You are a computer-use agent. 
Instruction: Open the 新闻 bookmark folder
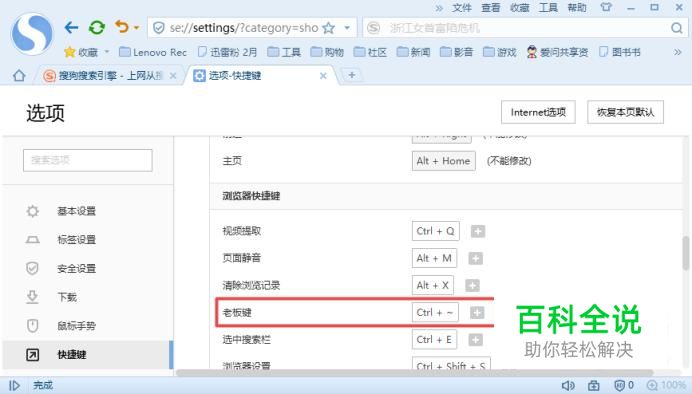pyautogui.click(x=414, y=52)
